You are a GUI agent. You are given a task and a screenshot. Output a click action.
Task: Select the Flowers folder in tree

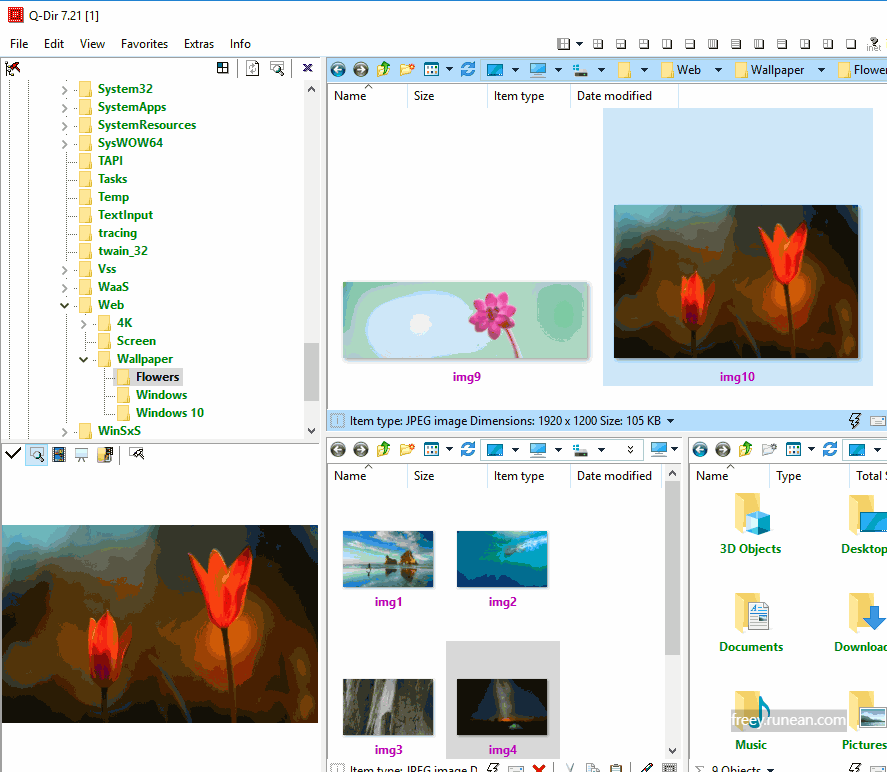point(157,377)
